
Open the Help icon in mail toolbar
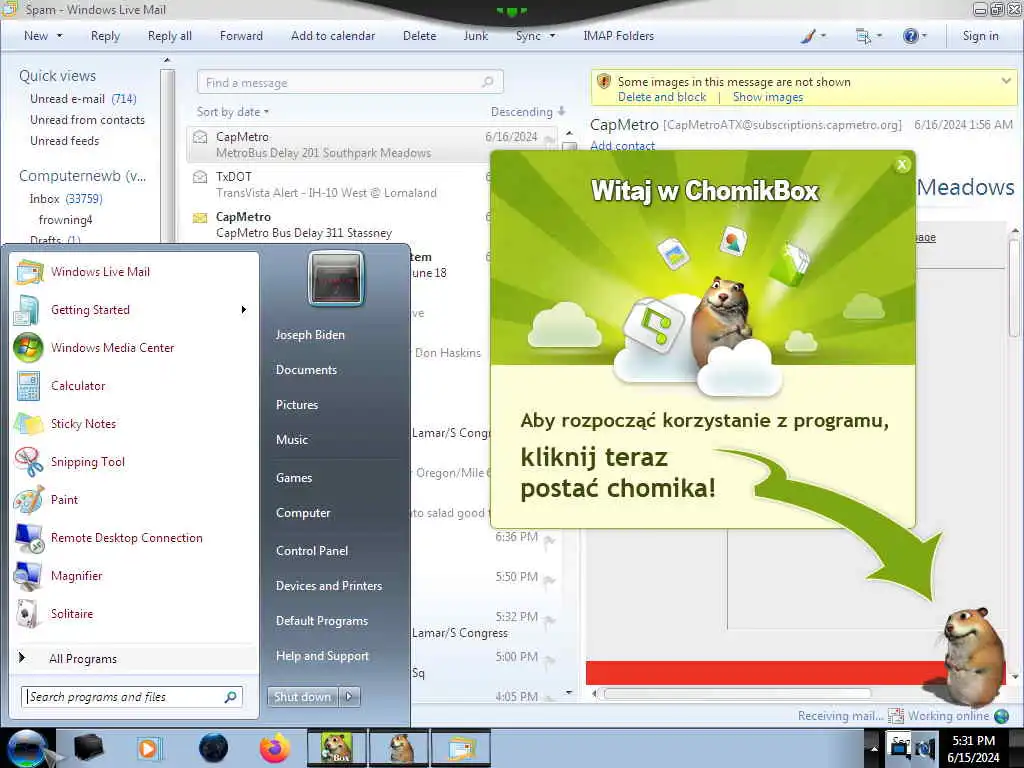tap(910, 36)
